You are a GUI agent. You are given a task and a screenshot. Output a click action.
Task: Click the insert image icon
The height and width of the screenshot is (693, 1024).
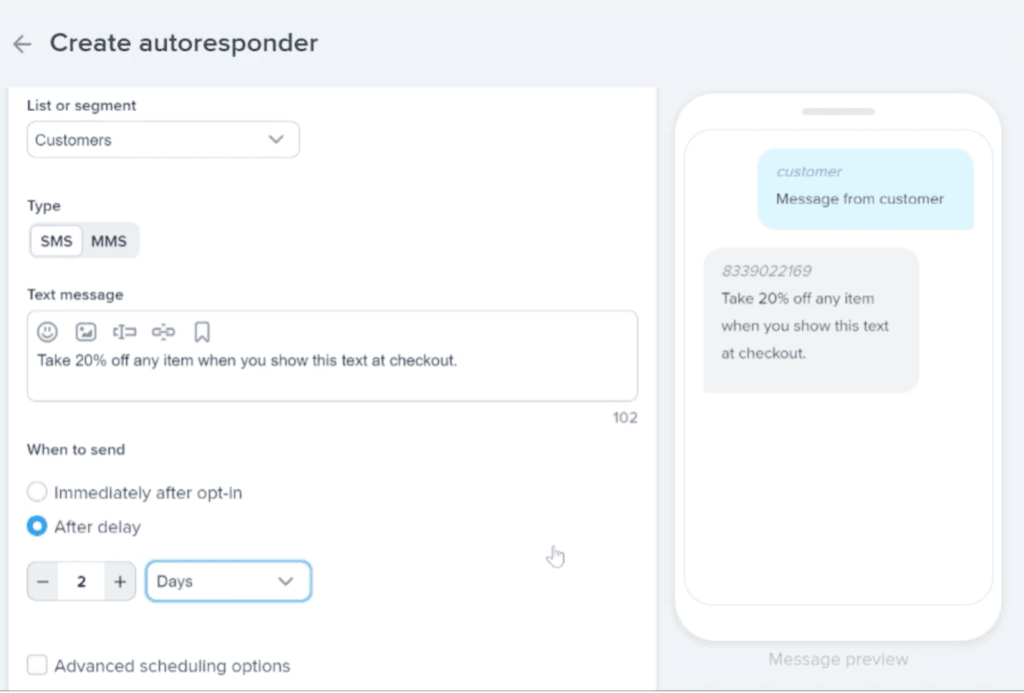coord(86,332)
